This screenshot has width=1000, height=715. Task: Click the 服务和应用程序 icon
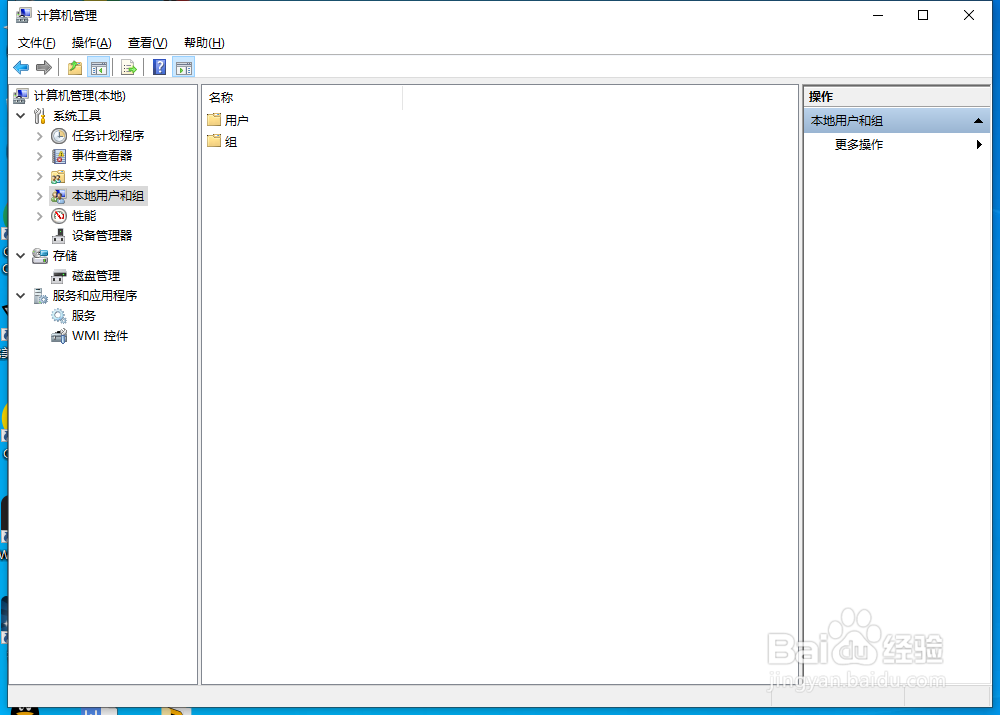coord(40,296)
